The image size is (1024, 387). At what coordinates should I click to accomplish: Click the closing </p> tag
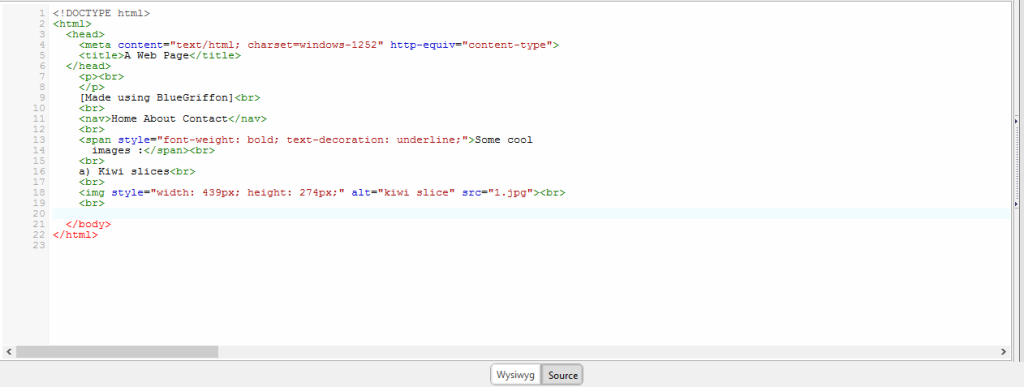click(91, 87)
